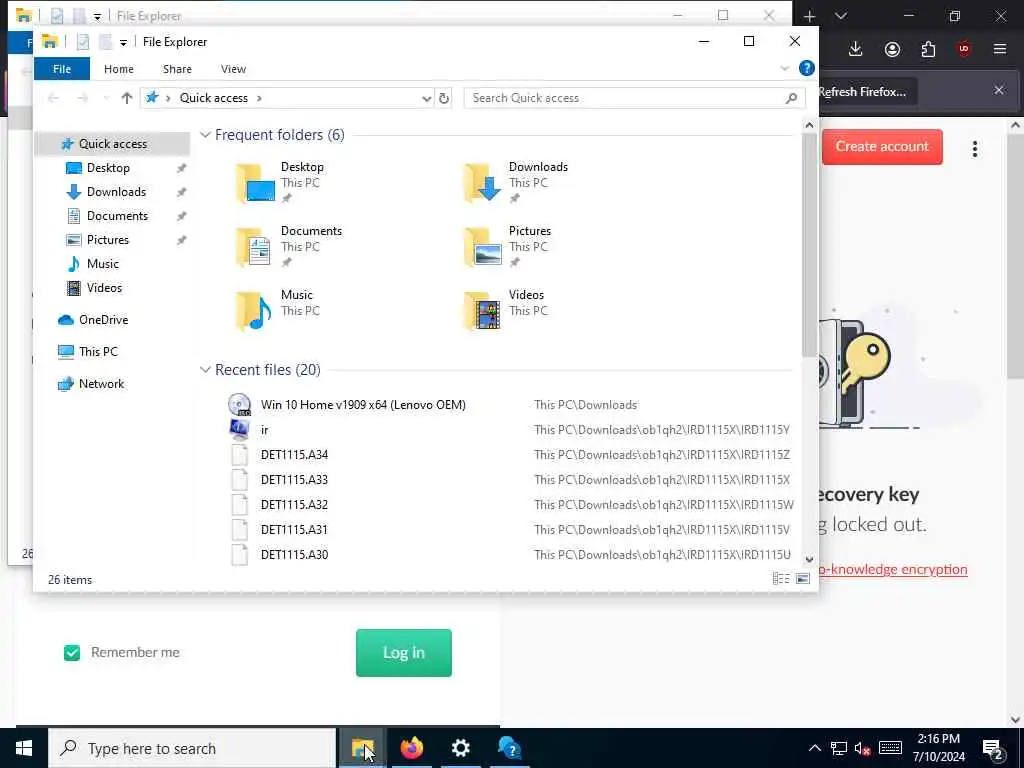Viewport: 1024px width, 768px height.
Task: Click the Quick access breadcrumb chevron
Action: pos(259,99)
